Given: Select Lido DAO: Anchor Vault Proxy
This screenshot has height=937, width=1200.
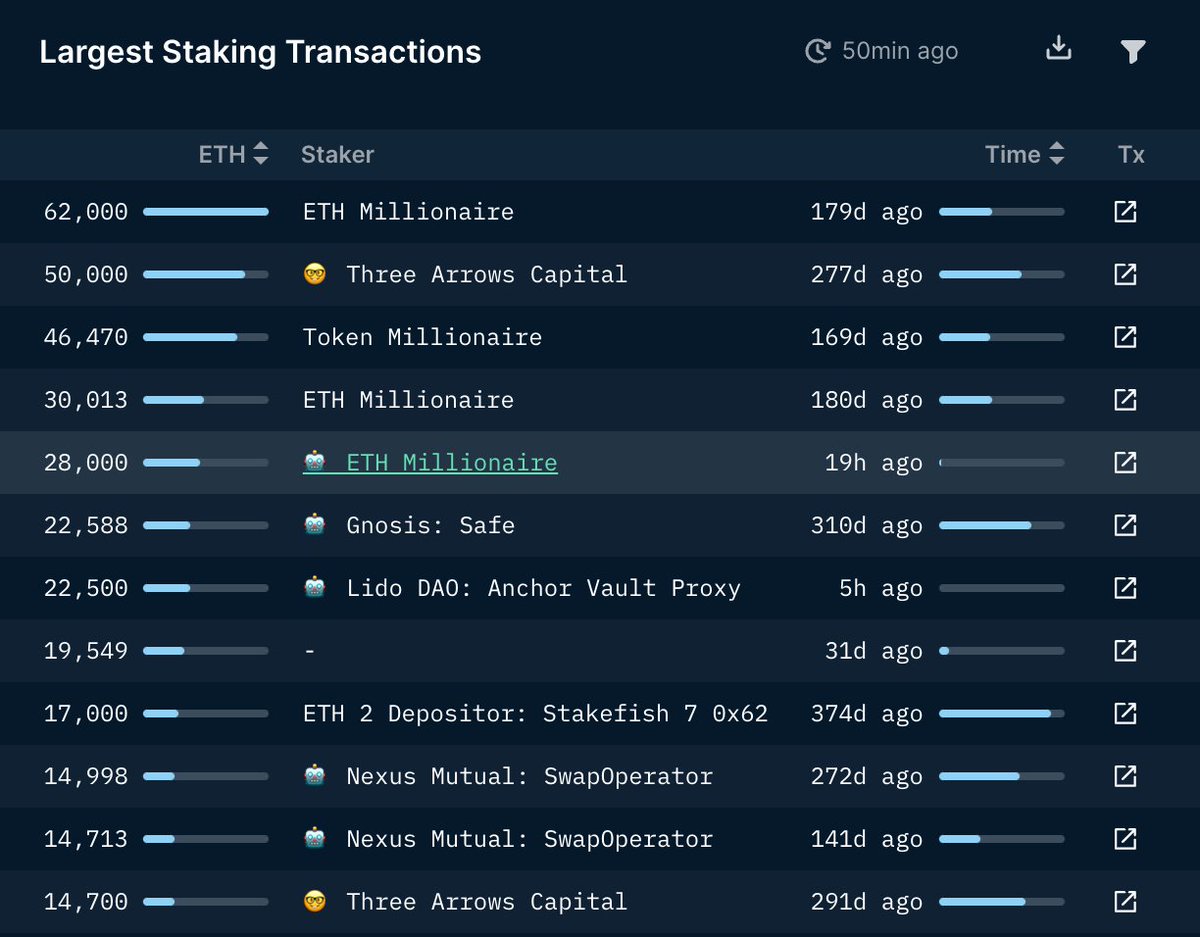Looking at the screenshot, I should coord(543,588).
